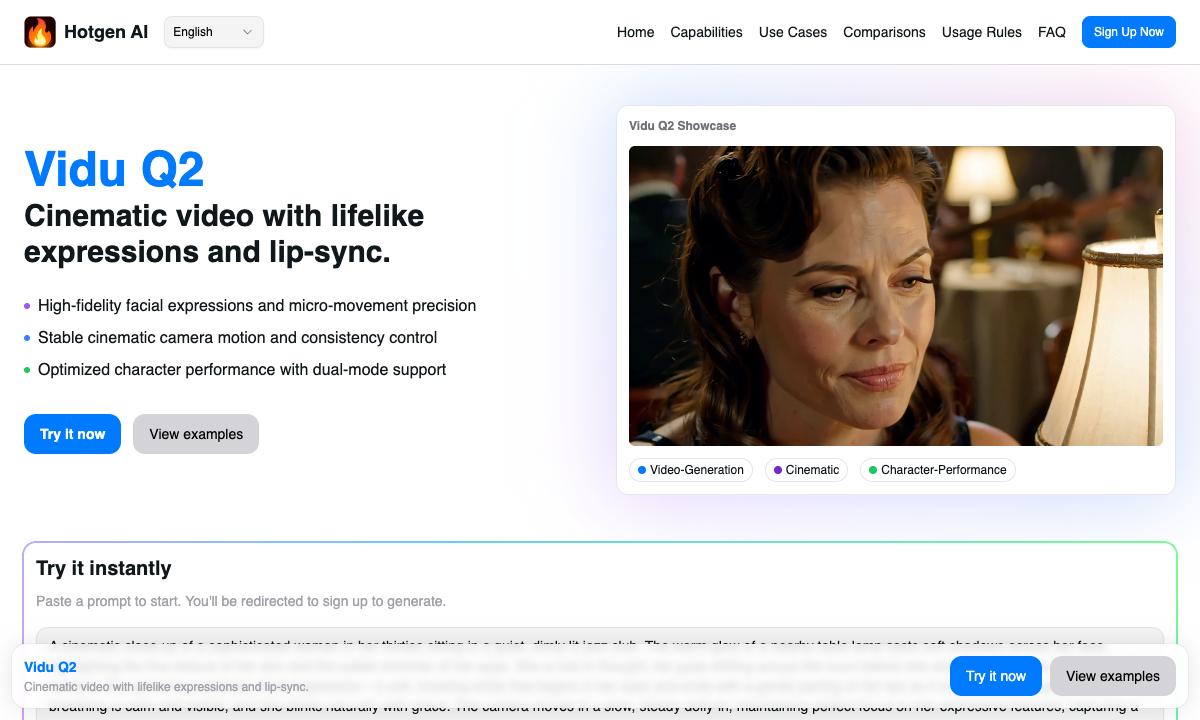The width and height of the screenshot is (1200, 720).
Task: Open the Comparisons page
Action: [x=884, y=32]
